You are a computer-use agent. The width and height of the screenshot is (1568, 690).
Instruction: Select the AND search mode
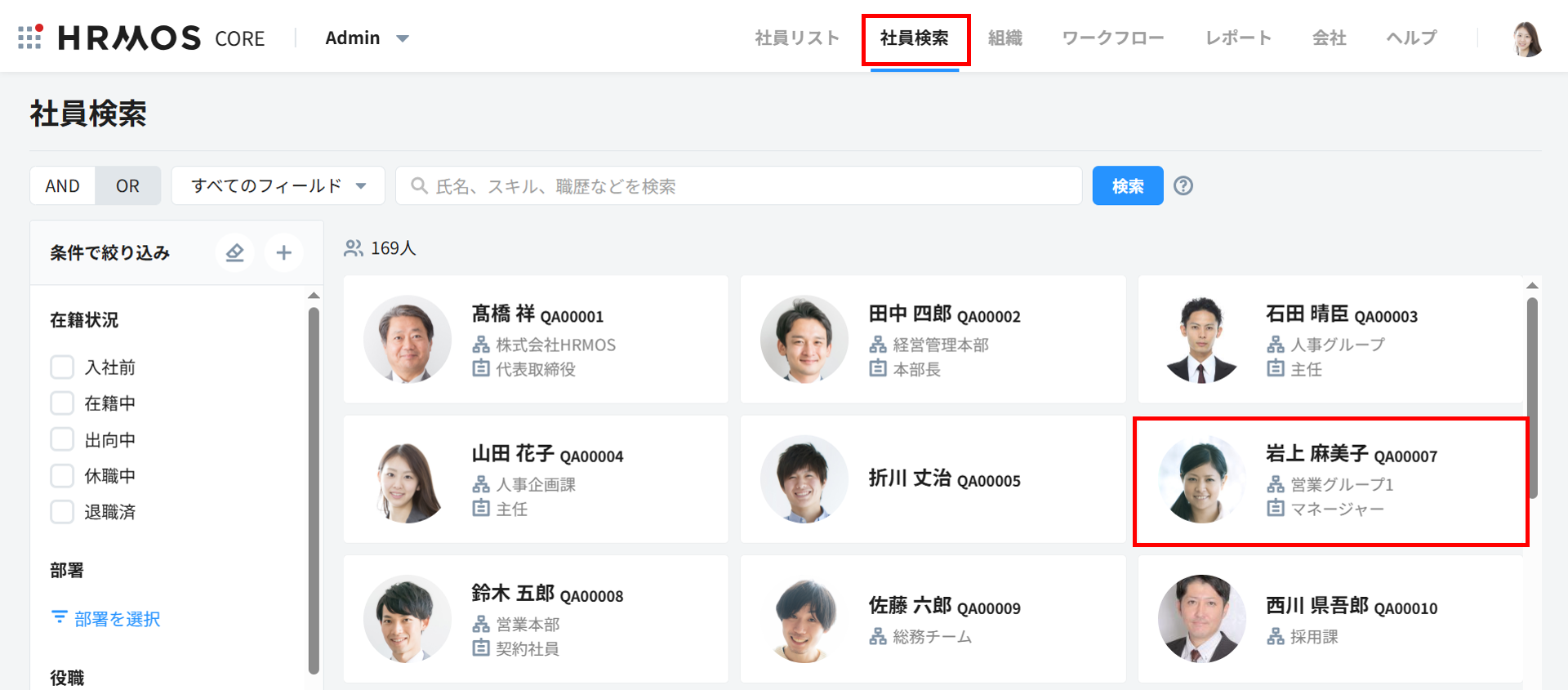coord(63,186)
